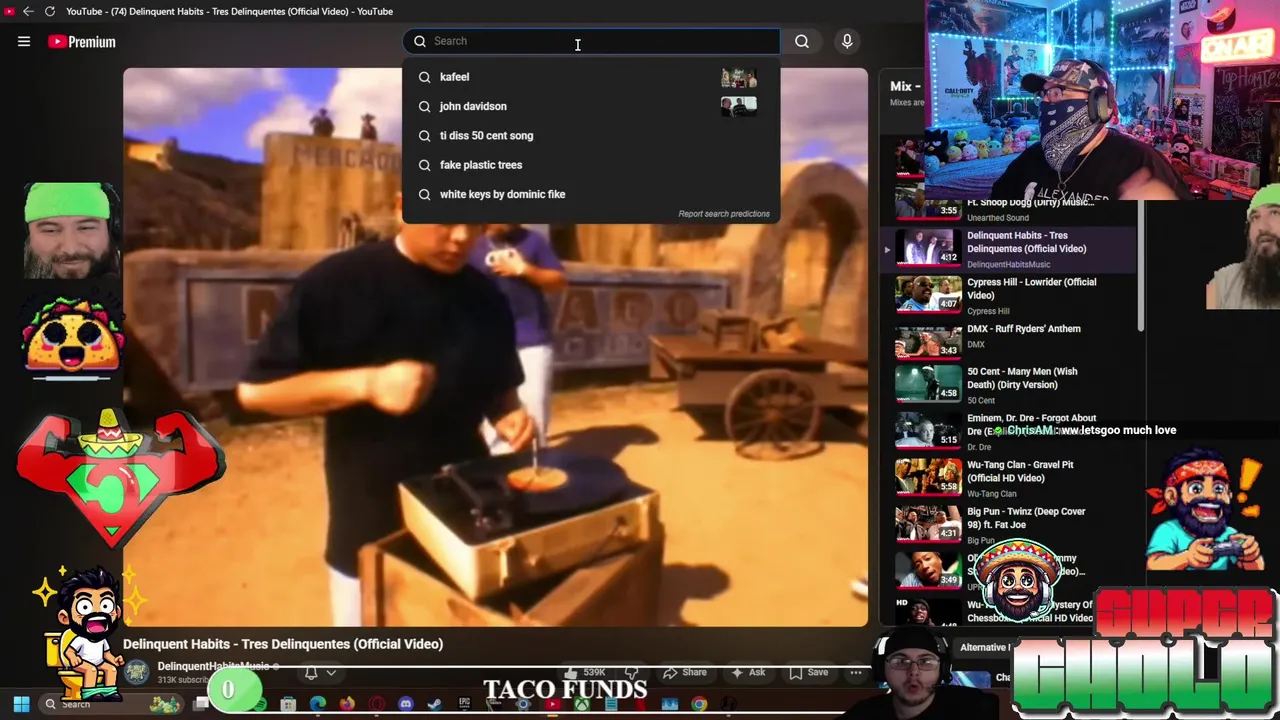Image resolution: width=1280 pixels, height=720 pixels.
Task: Open Microsoft Edge from the taskbar
Action: (318, 704)
